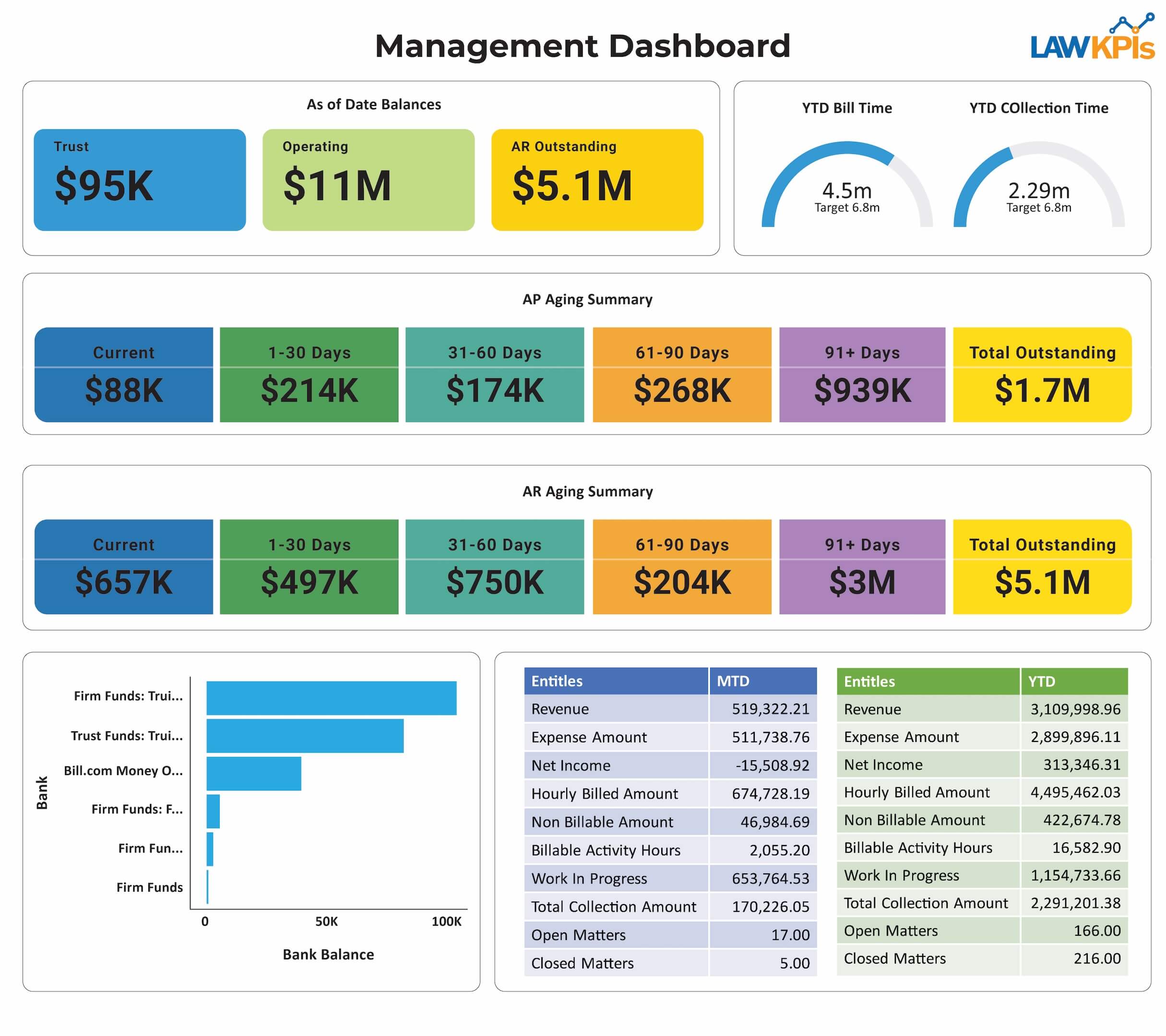1166x1036 pixels.
Task: Click the YTD Work In Progress row
Action: click(x=981, y=875)
